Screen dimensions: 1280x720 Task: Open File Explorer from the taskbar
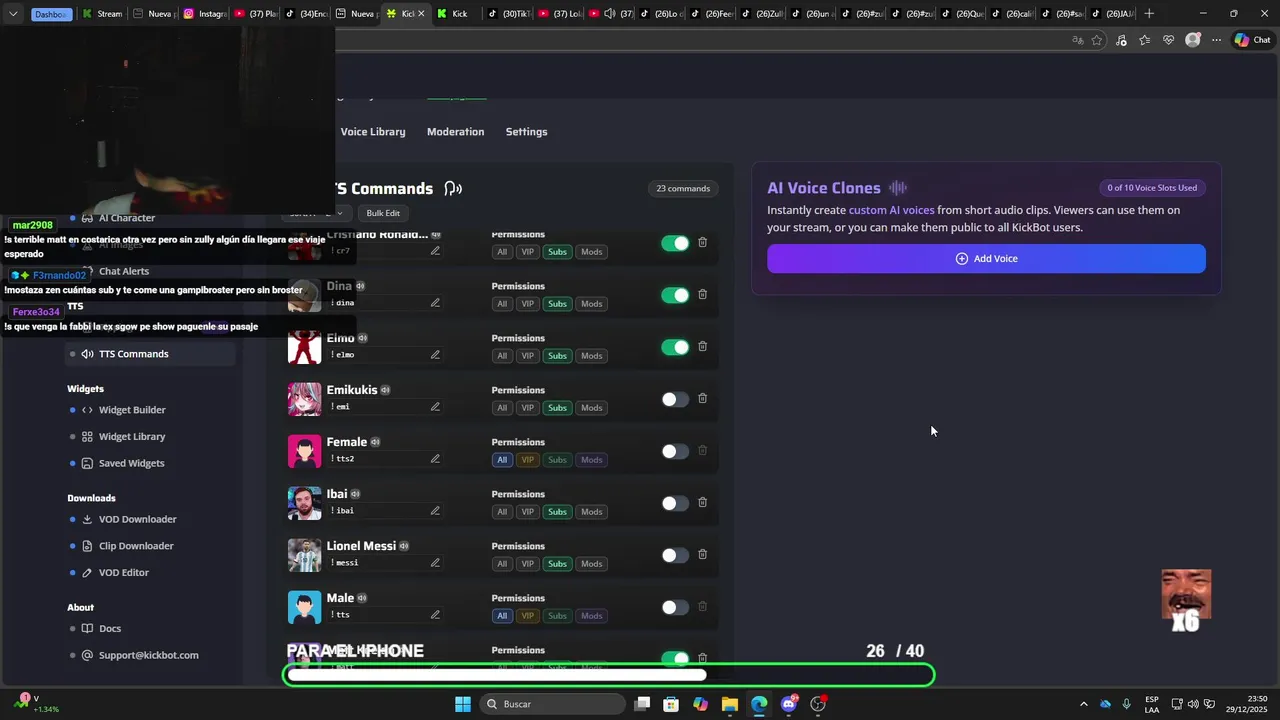pyautogui.click(x=730, y=704)
